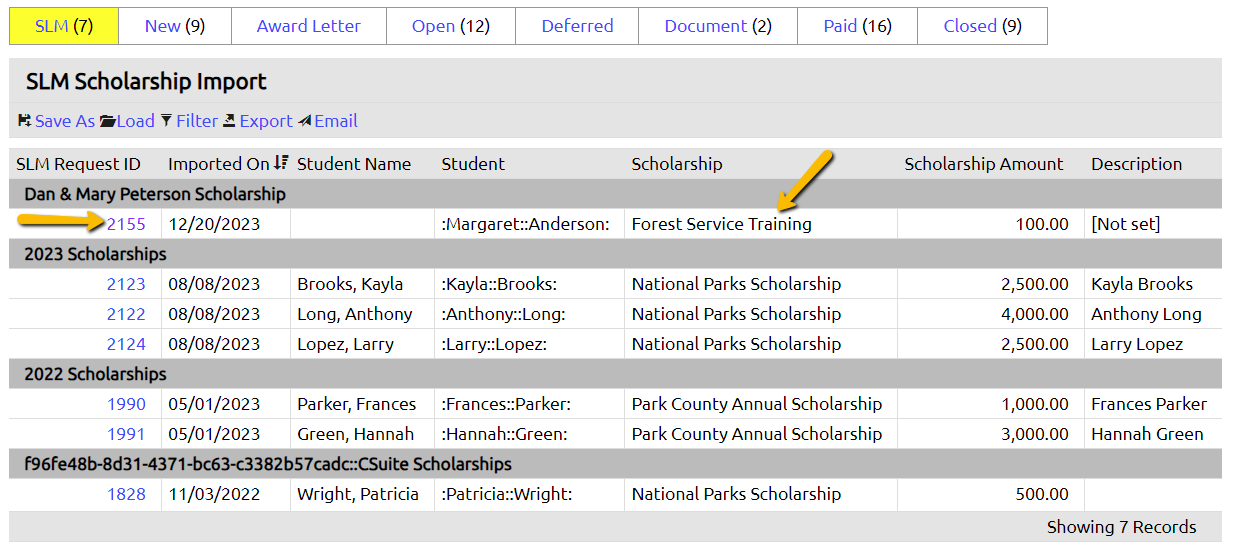Viewport: 1242px width, 558px height.
Task: Click the Load folder icon
Action: pyautogui.click(x=107, y=121)
